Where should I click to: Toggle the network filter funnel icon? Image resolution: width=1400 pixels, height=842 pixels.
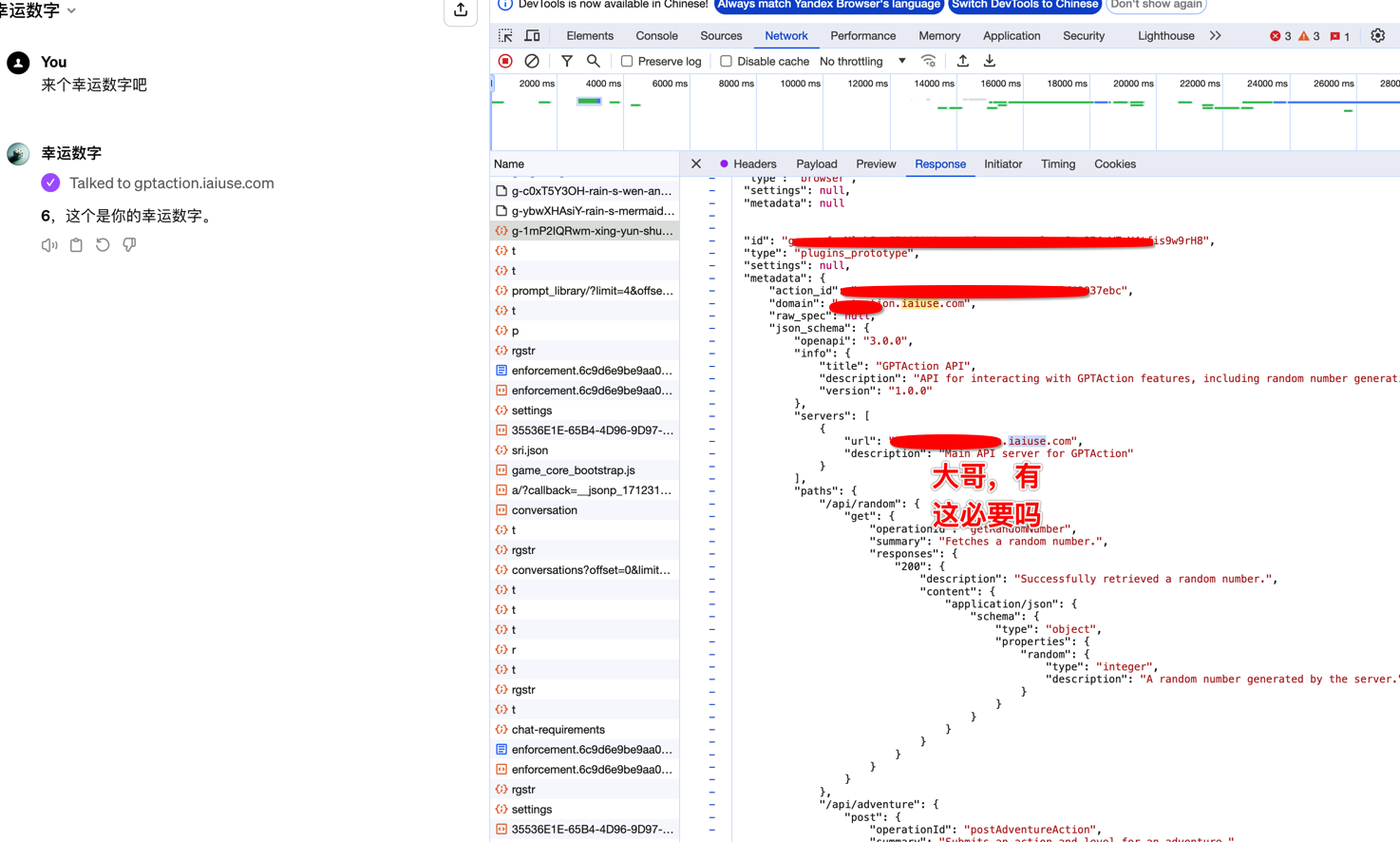coord(566,61)
